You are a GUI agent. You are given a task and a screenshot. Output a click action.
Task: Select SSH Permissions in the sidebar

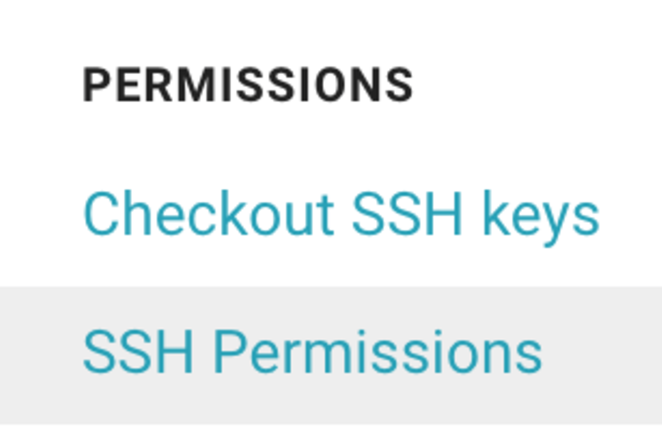pyautogui.click(x=312, y=352)
